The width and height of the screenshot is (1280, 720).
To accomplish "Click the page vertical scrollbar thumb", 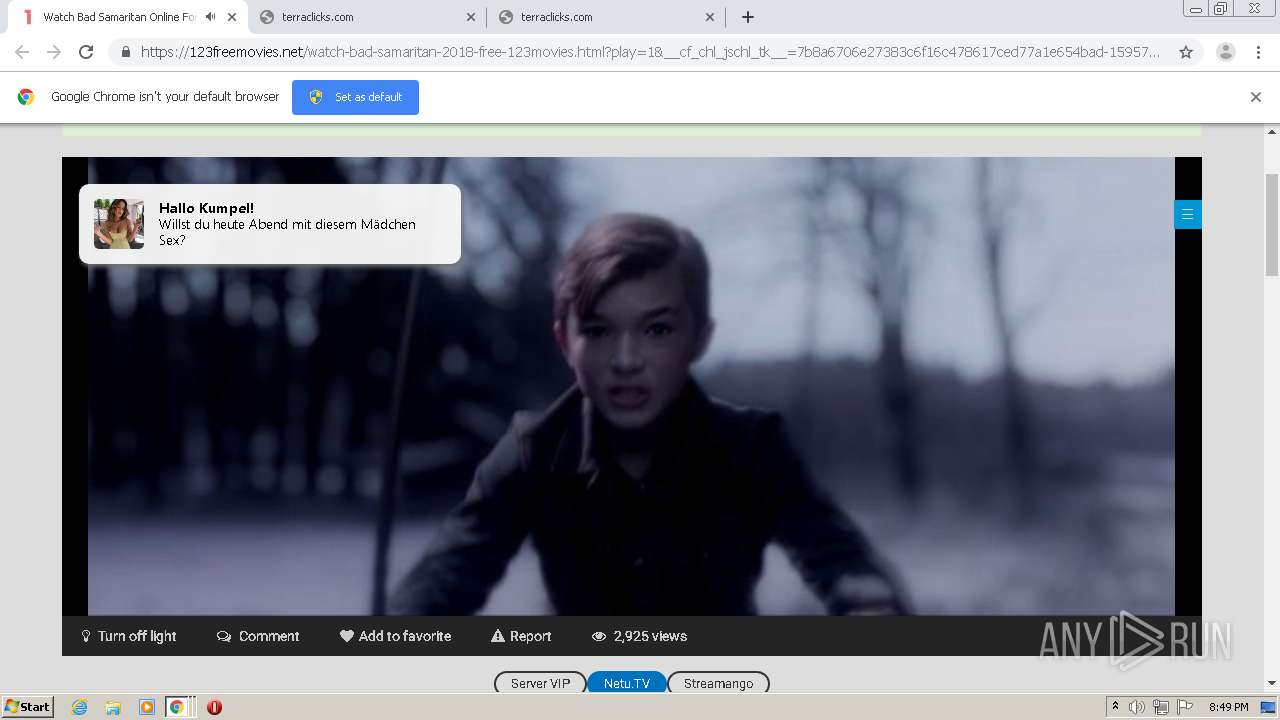I will (x=1272, y=225).
